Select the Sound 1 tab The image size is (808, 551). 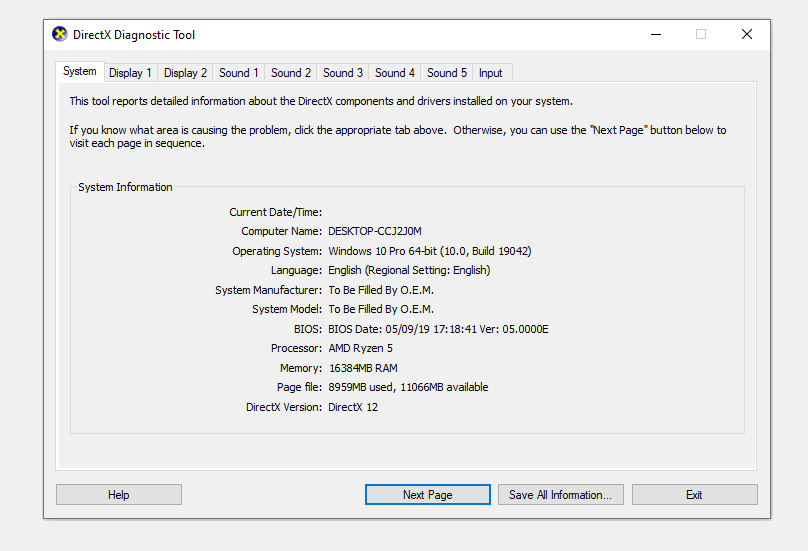point(239,73)
